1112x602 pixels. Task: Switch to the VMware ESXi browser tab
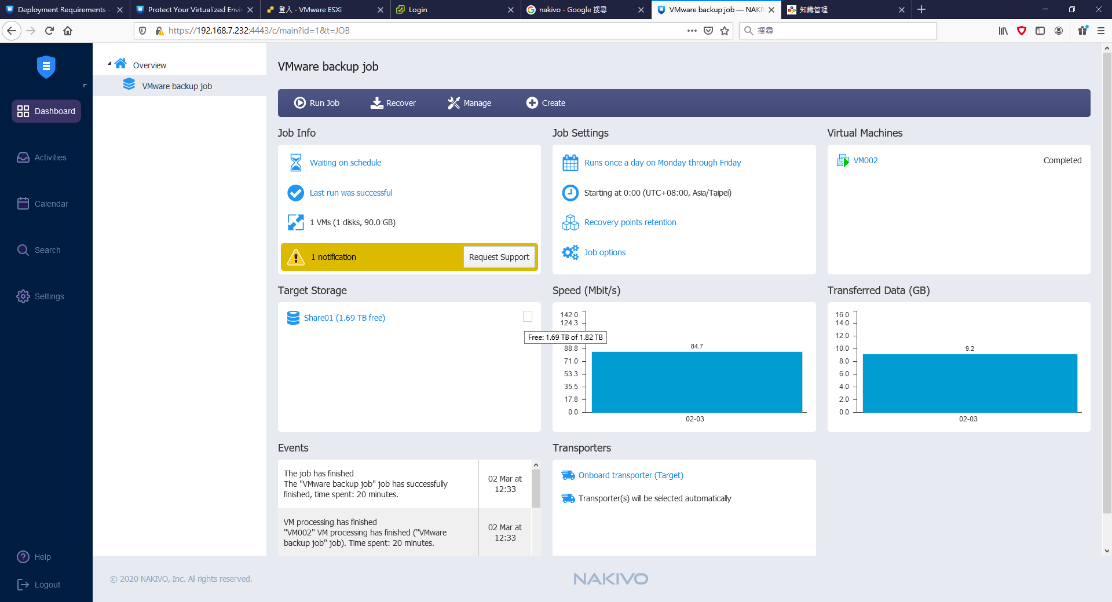click(x=325, y=9)
